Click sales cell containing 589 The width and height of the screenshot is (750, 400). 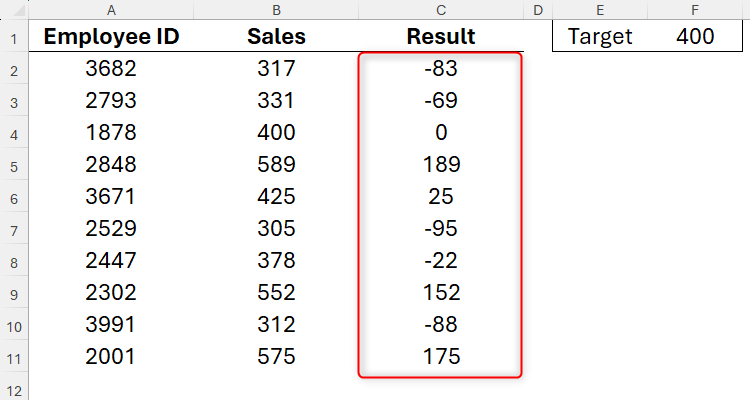click(x=276, y=165)
